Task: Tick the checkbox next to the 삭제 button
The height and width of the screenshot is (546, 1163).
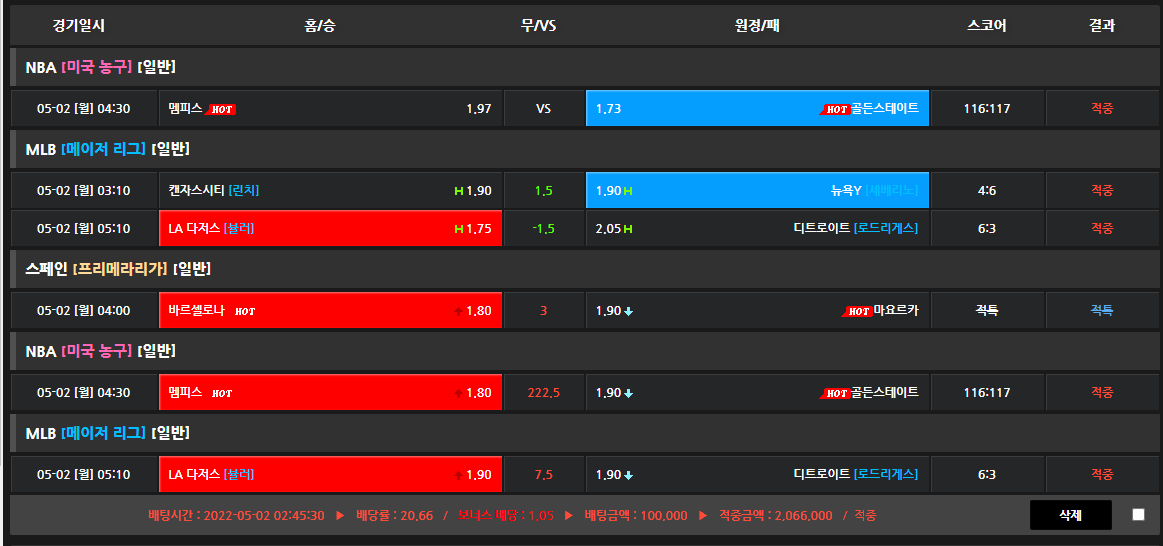Action: point(1138,515)
